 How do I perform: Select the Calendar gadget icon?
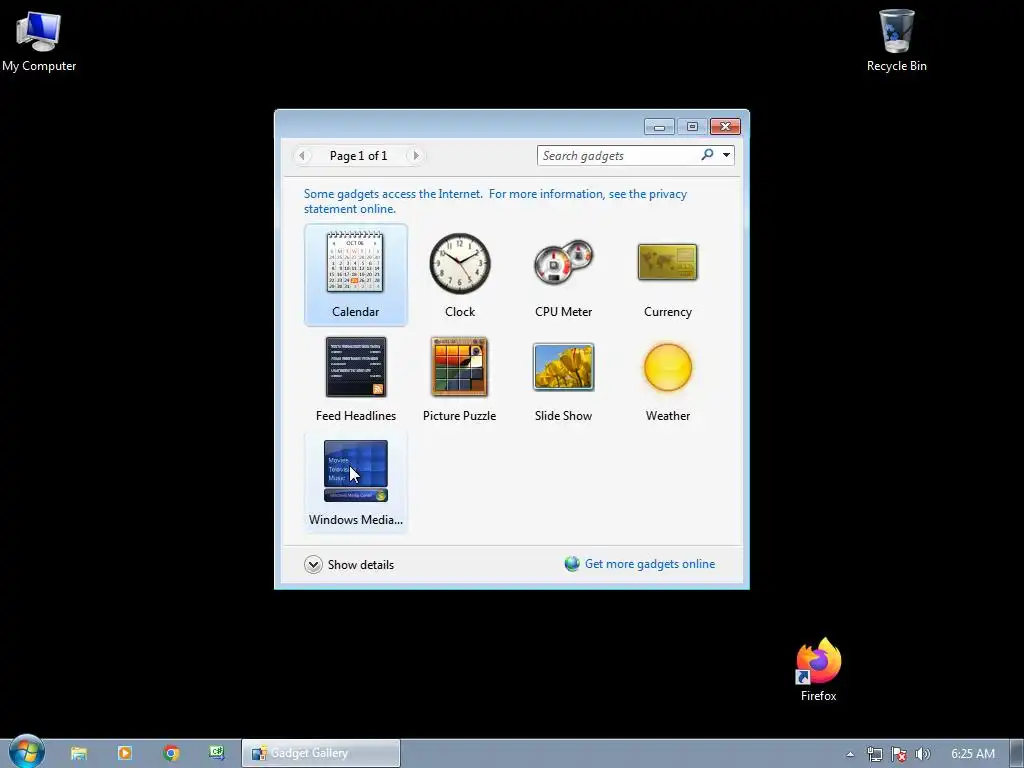click(x=355, y=262)
